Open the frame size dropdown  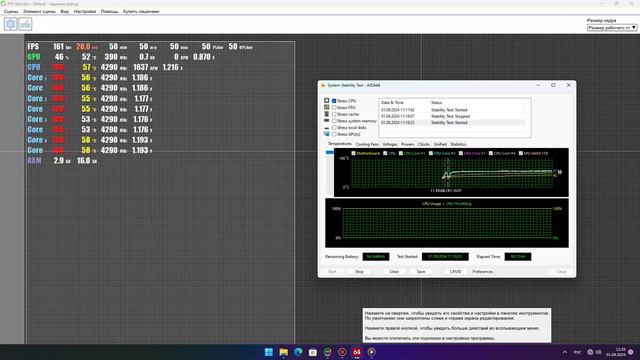tap(612, 27)
